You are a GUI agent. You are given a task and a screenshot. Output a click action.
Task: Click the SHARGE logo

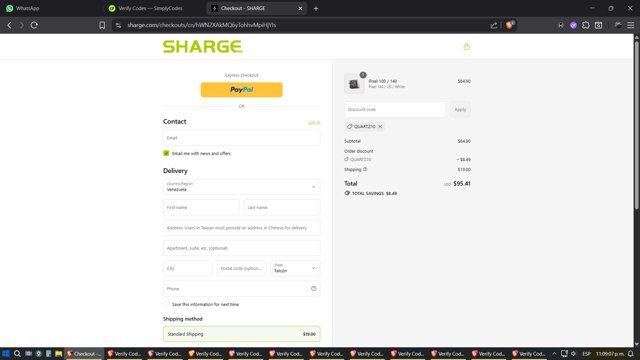(x=202, y=47)
